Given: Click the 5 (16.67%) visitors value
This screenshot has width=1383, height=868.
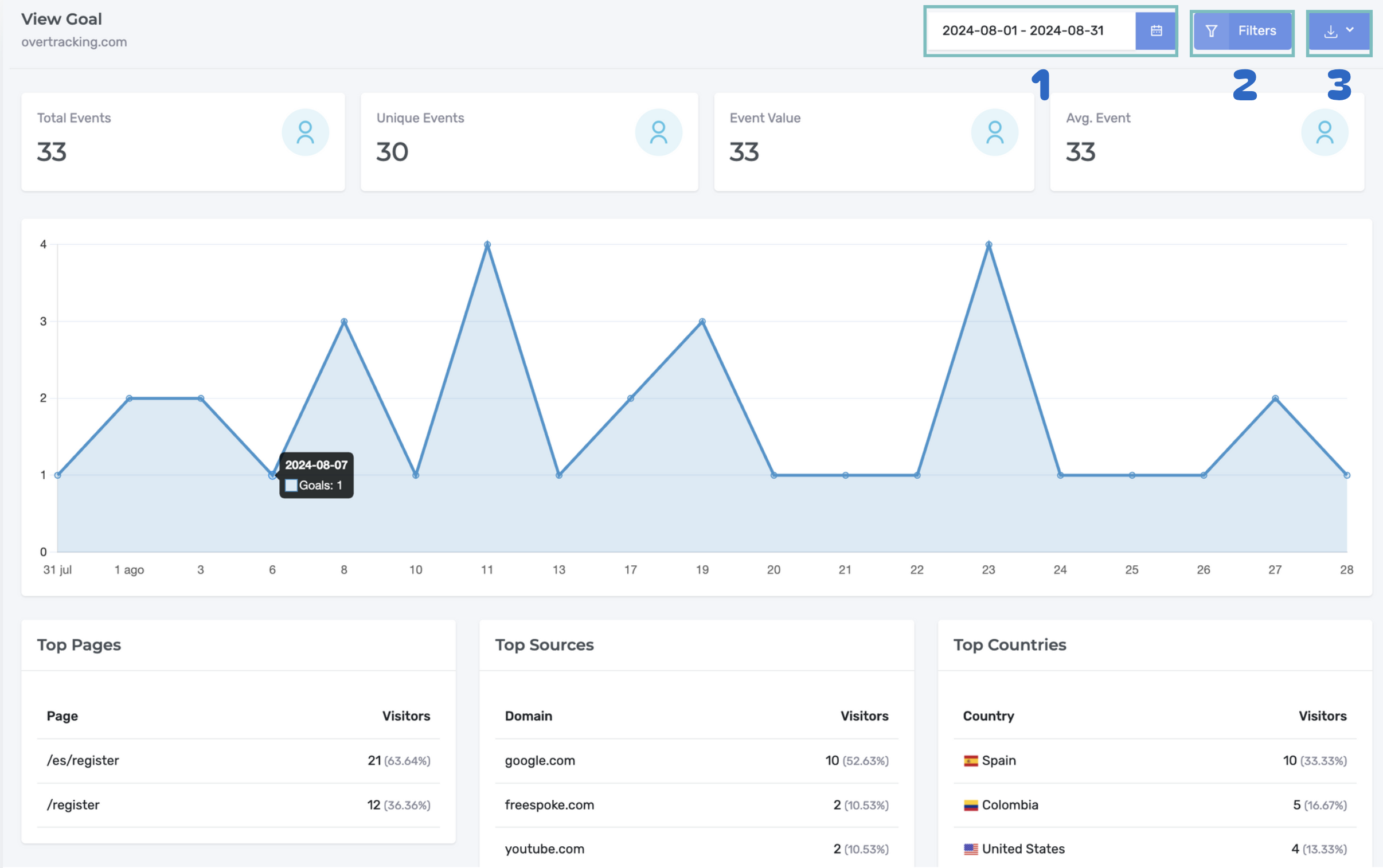Looking at the screenshot, I should click(x=1319, y=805).
